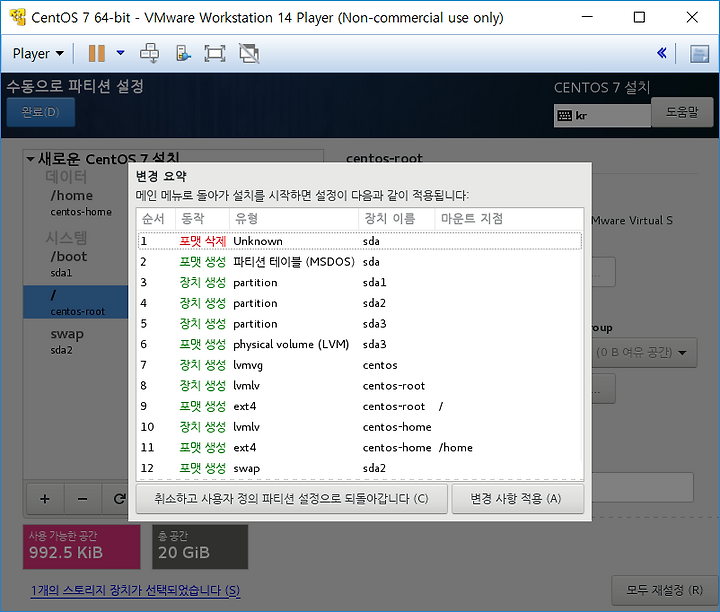Image resolution: width=720 pixels, height=612 pixels.
Task: Select row 11 ext4 centos-home /home
Action: tap(360, 448)
